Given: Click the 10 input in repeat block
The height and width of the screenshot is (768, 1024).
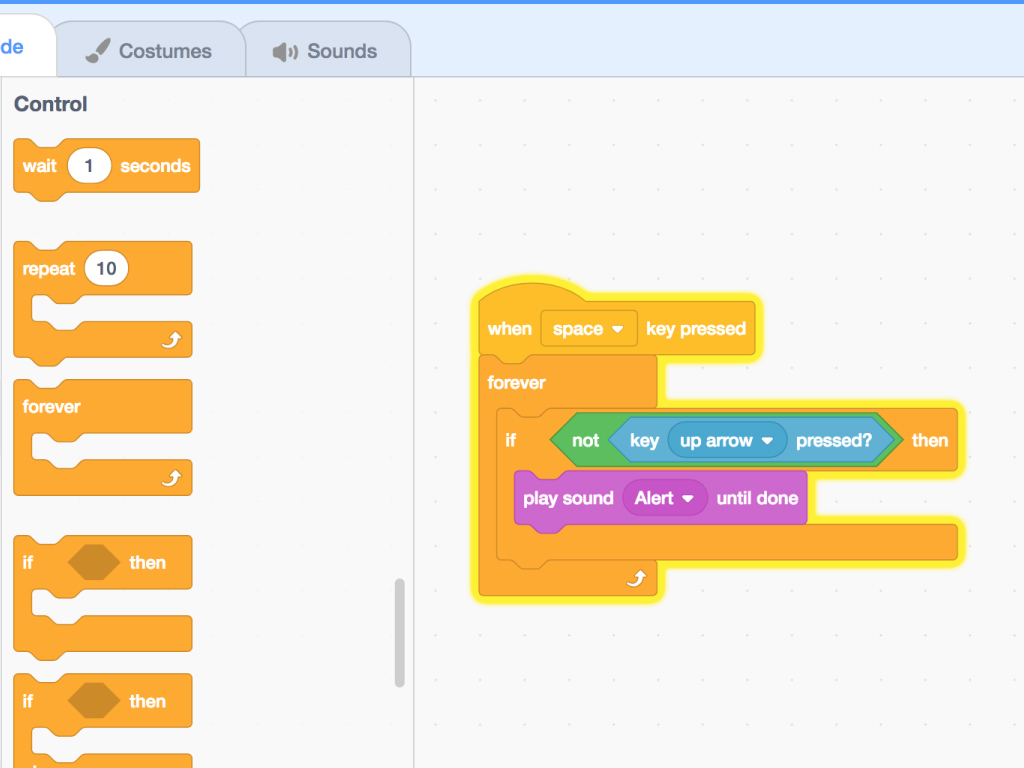Looking at the screenshot, I should [106, 268].
